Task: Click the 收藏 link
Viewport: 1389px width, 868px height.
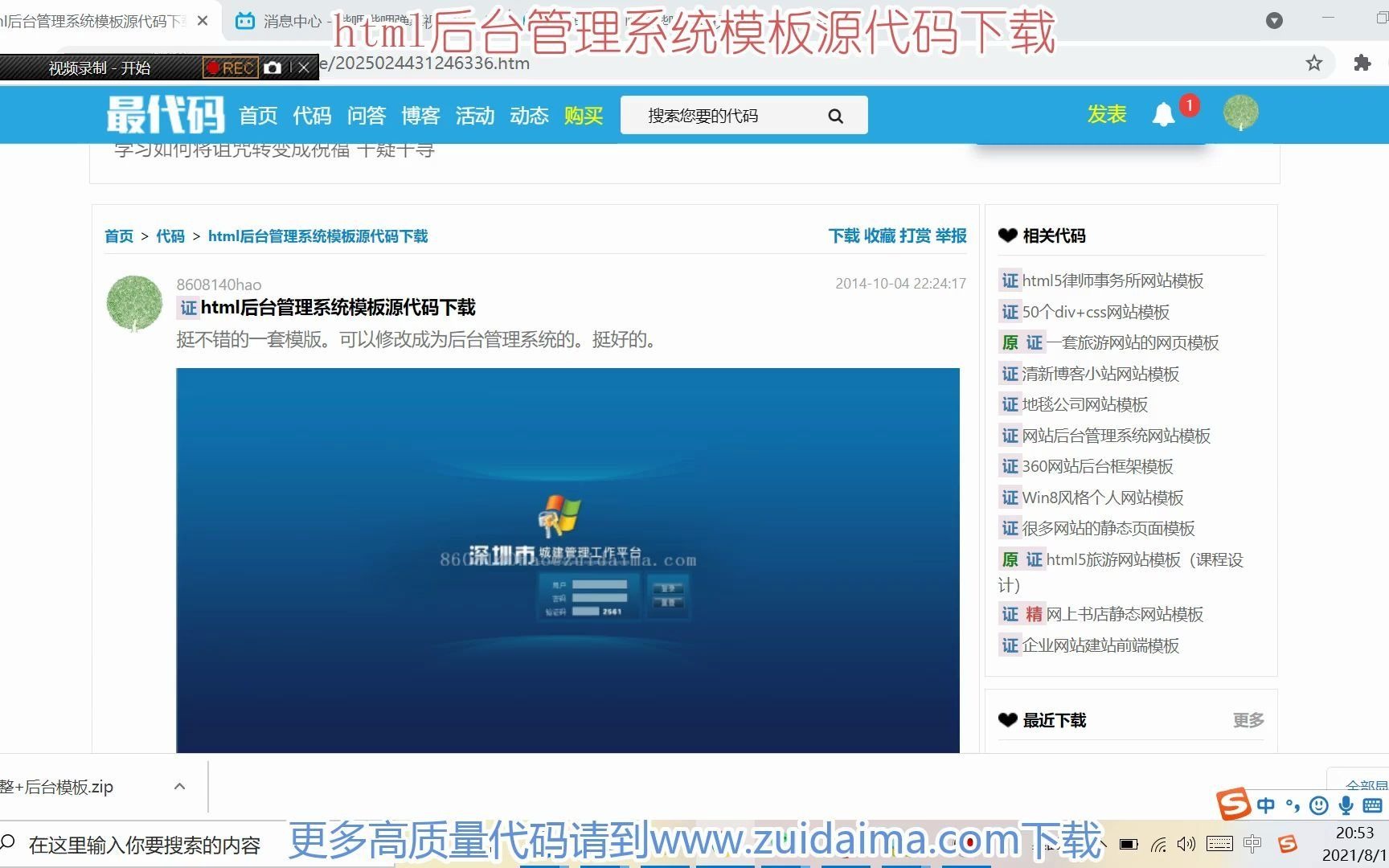Action: 879,235
